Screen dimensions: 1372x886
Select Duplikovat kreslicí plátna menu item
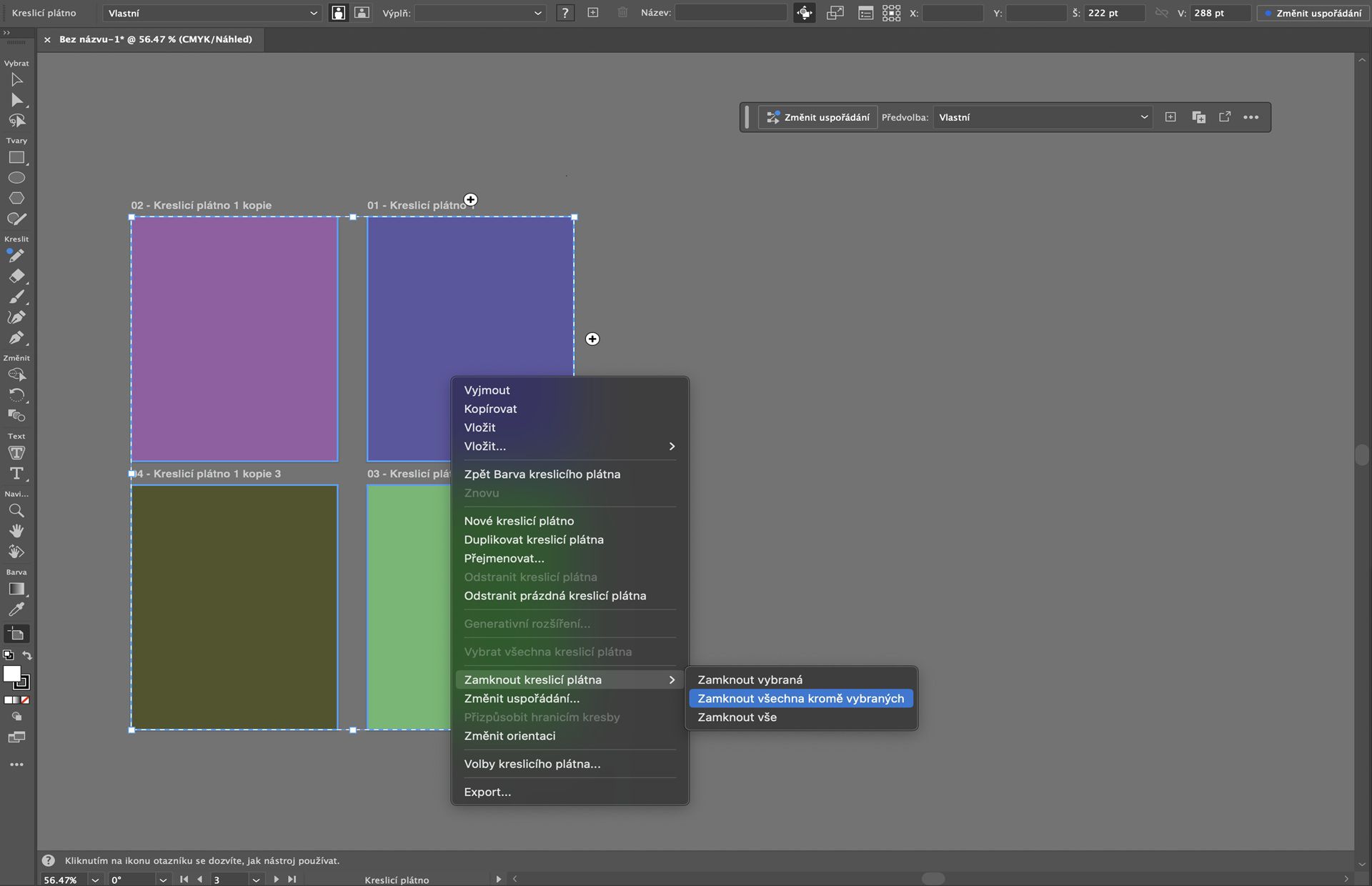pos(534,540)
